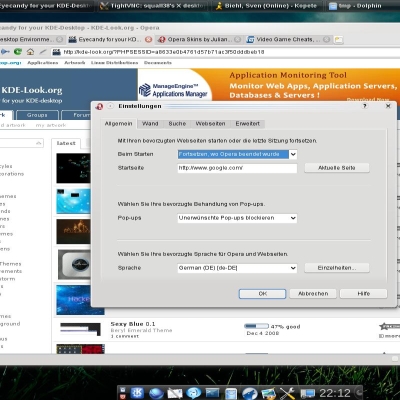The height and width of the screenshot is (400, 400).
Task: Click the monitor display icon in panel
Action: pos(307,394)
